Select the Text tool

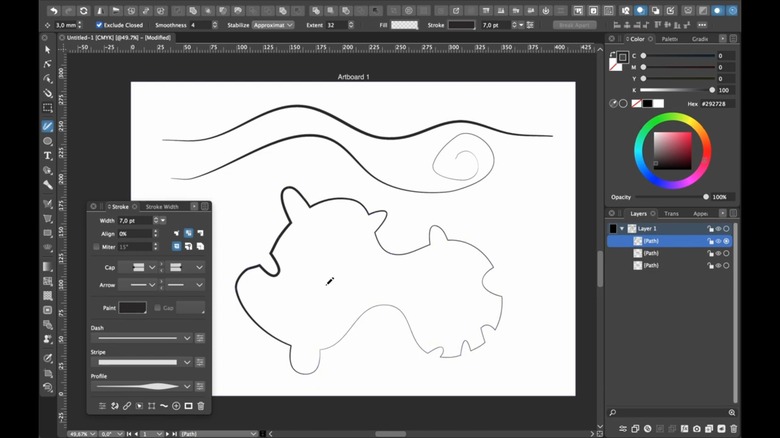point(47,156)
